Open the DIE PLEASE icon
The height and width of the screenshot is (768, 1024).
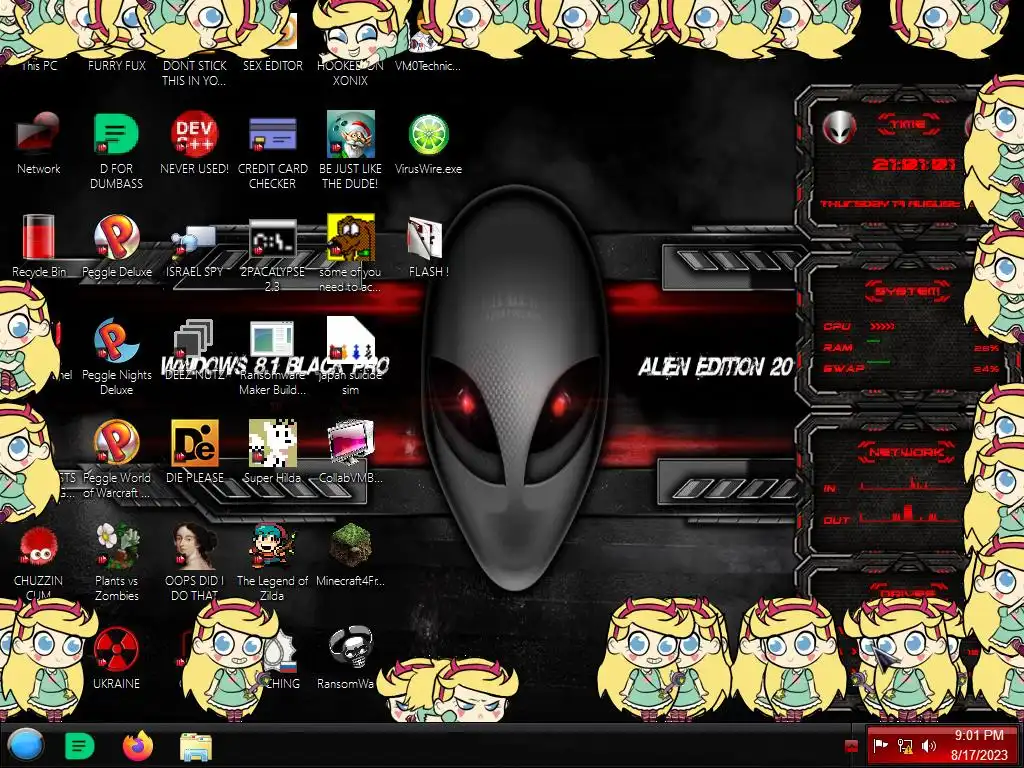point(194,453)
